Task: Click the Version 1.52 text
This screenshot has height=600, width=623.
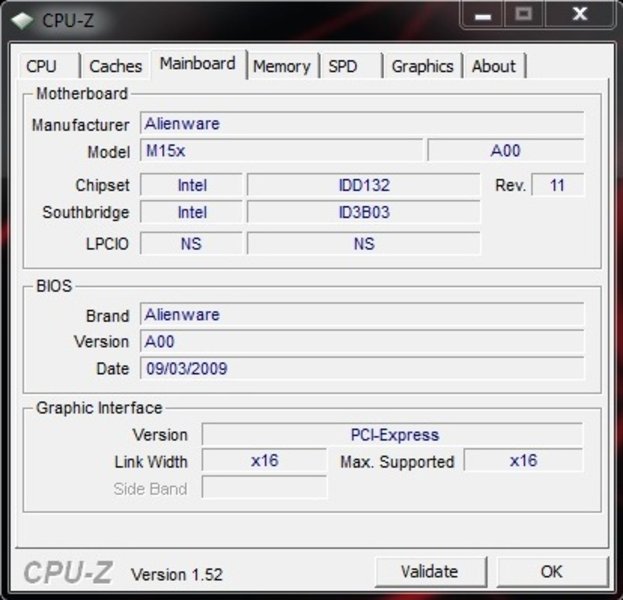Action: point(177,575)
